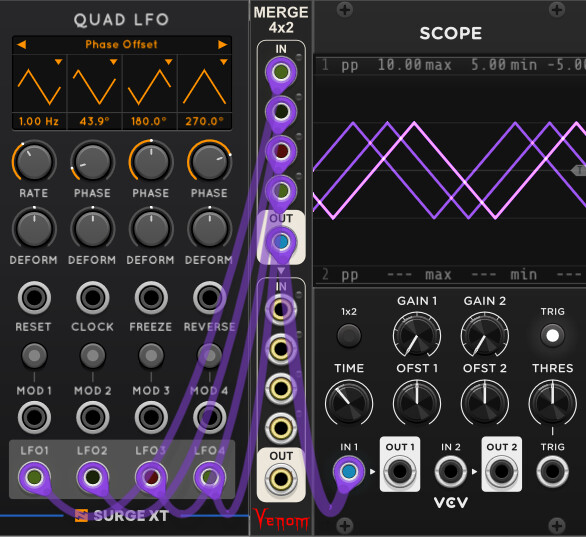Click the upper Merge OUT jack with blue center

coord(281,242)
